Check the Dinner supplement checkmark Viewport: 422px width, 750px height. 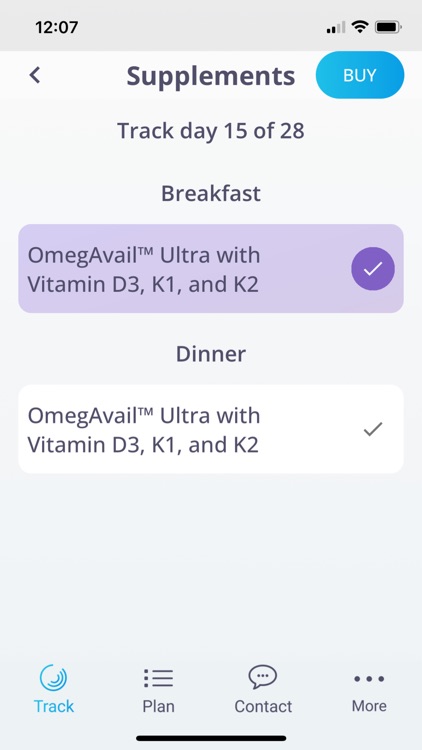[373, 429]
